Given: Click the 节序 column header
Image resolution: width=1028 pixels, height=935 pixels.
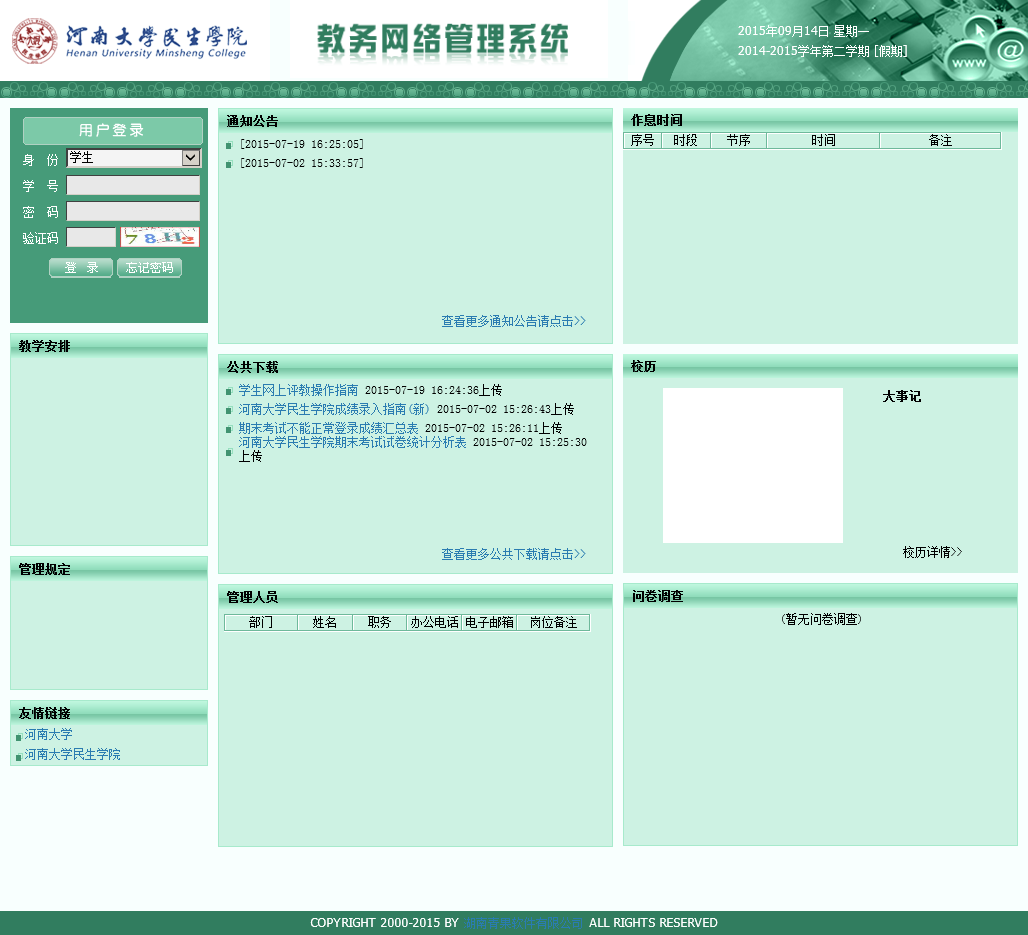Looking at the screenshot, I should 738,140.
